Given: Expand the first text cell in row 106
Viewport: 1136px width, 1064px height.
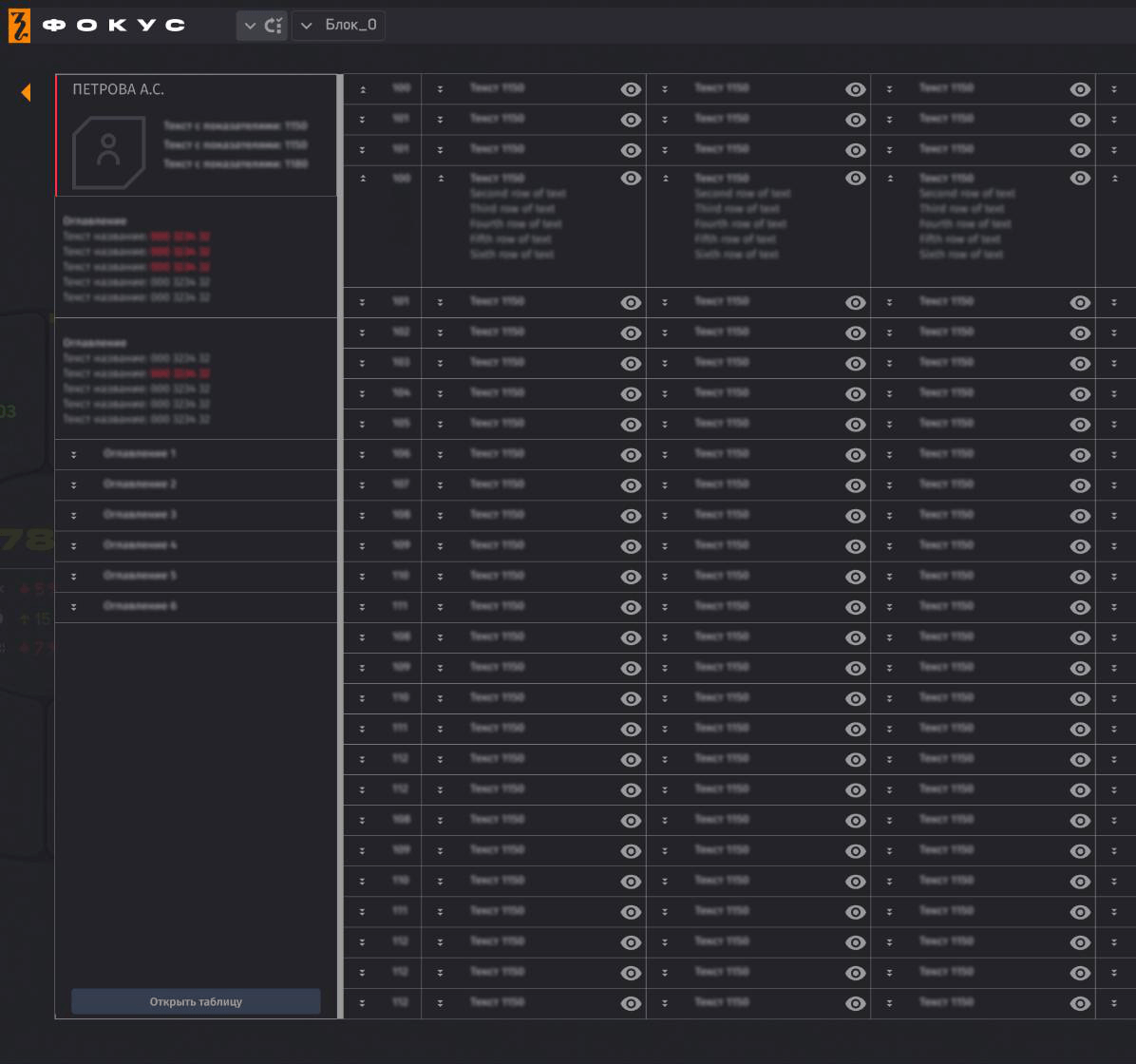Looking at the screenshot, I should pyautogui.click(x=441, y=454).
